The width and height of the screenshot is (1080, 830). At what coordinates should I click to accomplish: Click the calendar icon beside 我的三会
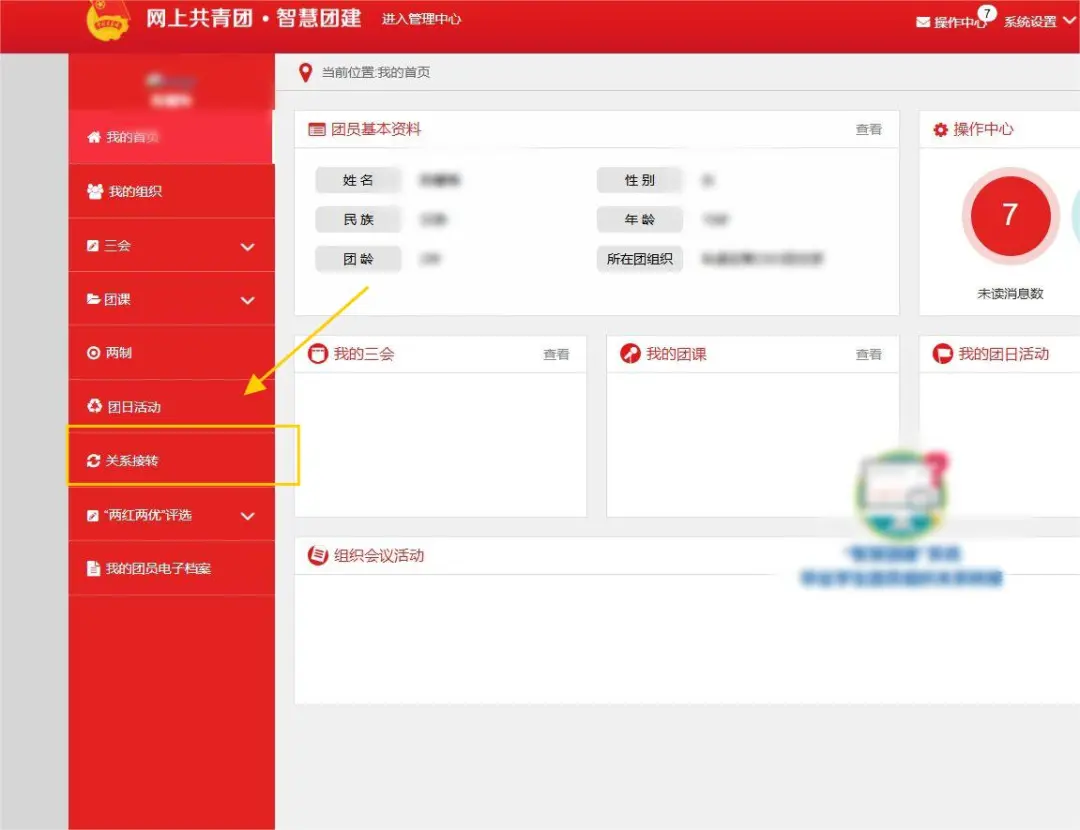pos(318,354)
